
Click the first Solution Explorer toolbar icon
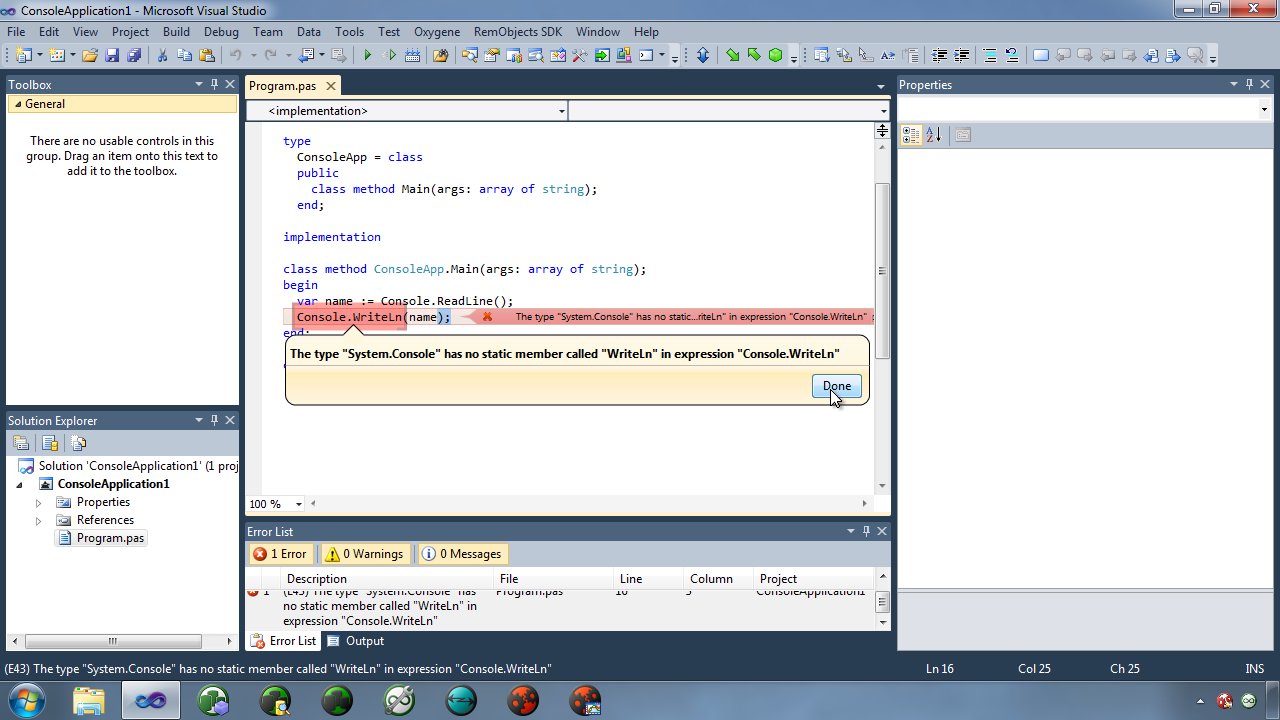coord(21,443)
